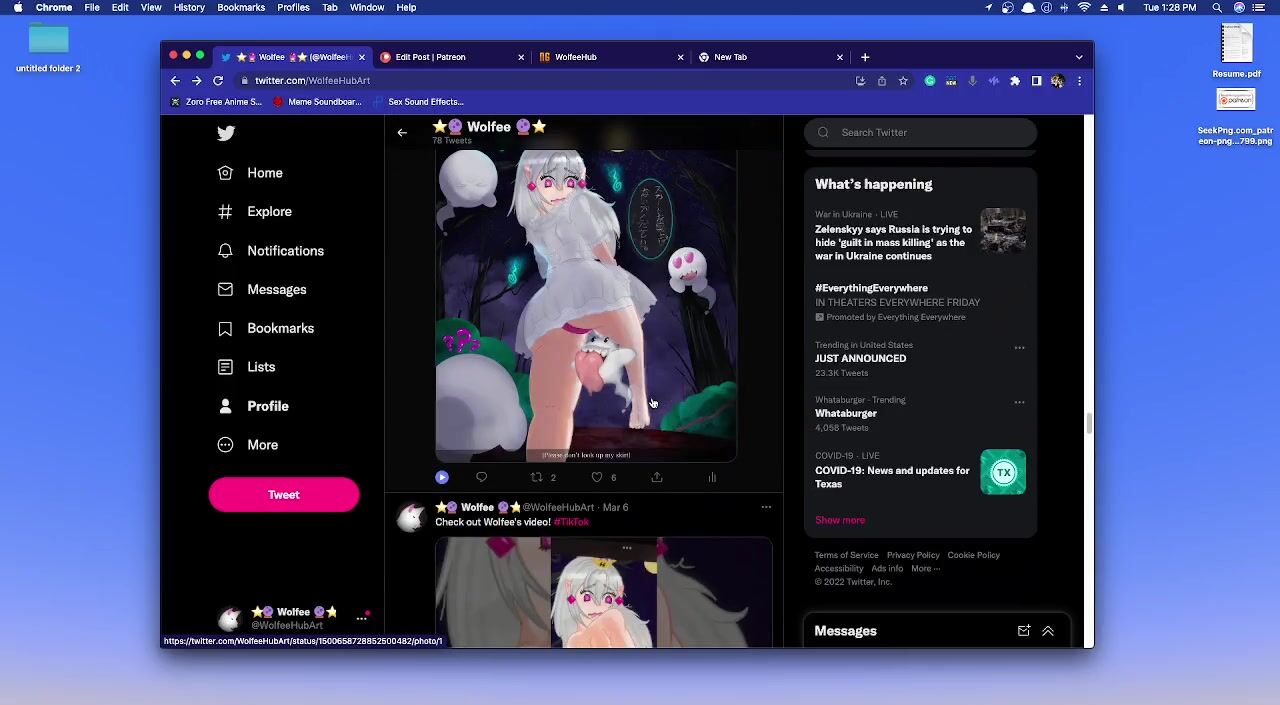Click the Show more link under trends

tap(840, 520)
